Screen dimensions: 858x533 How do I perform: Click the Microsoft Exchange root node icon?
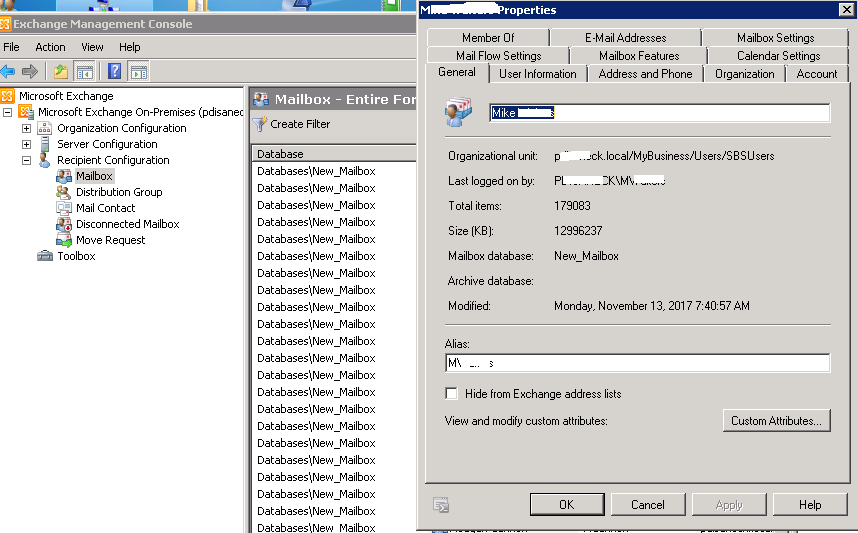pyautogui.click(x=8, y=96)
